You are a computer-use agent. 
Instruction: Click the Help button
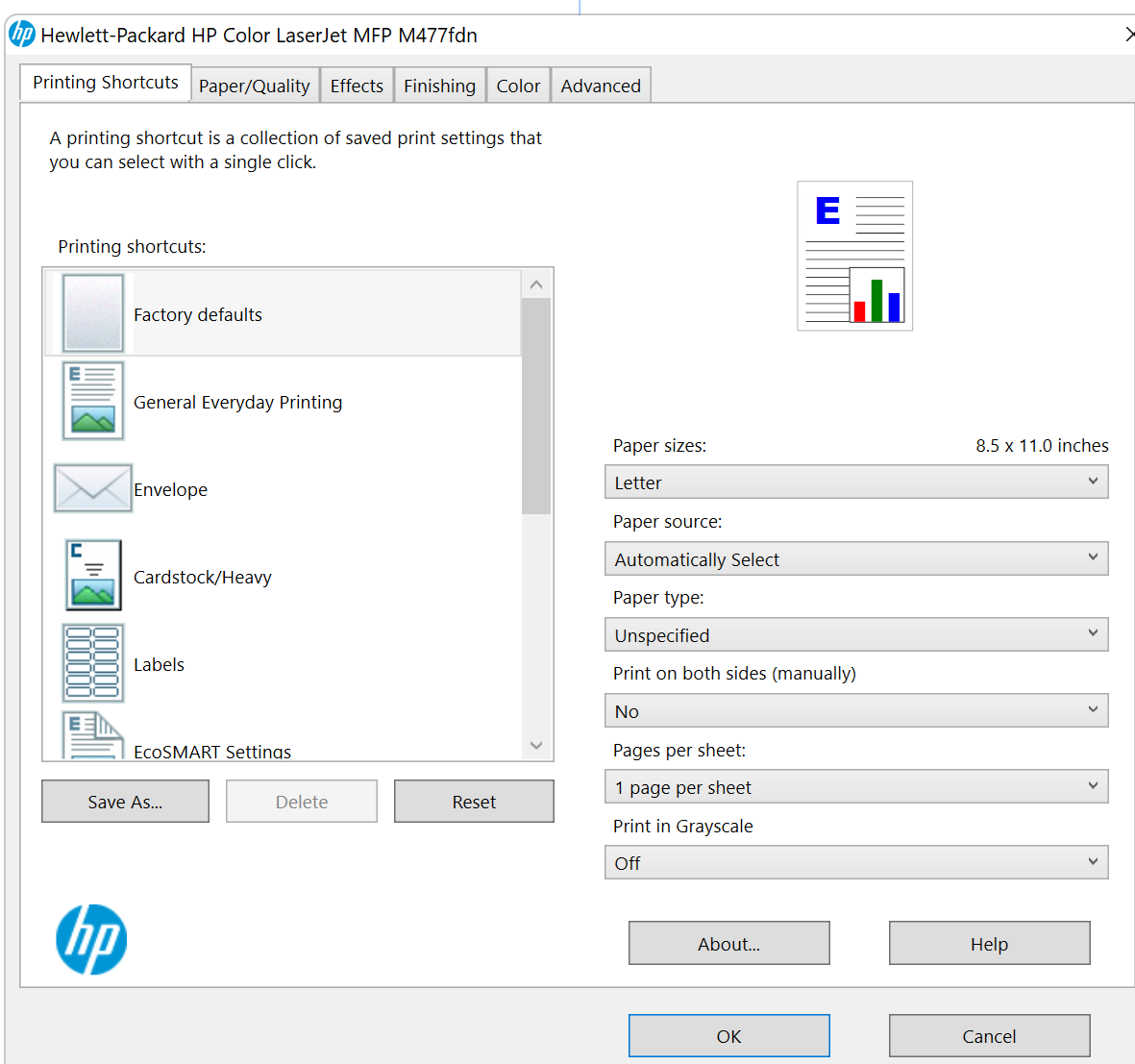click(990, 943)
